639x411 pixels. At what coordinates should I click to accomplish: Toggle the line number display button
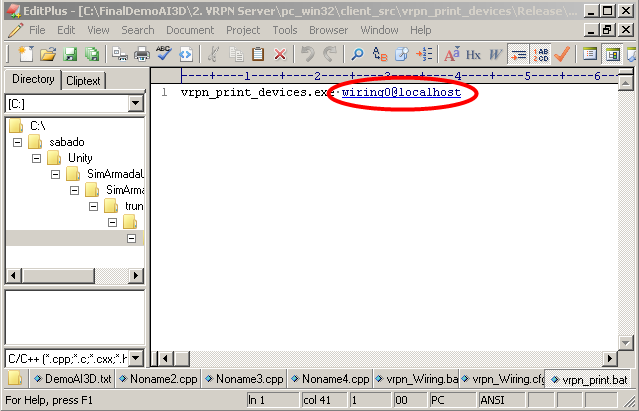click(541, 54)
